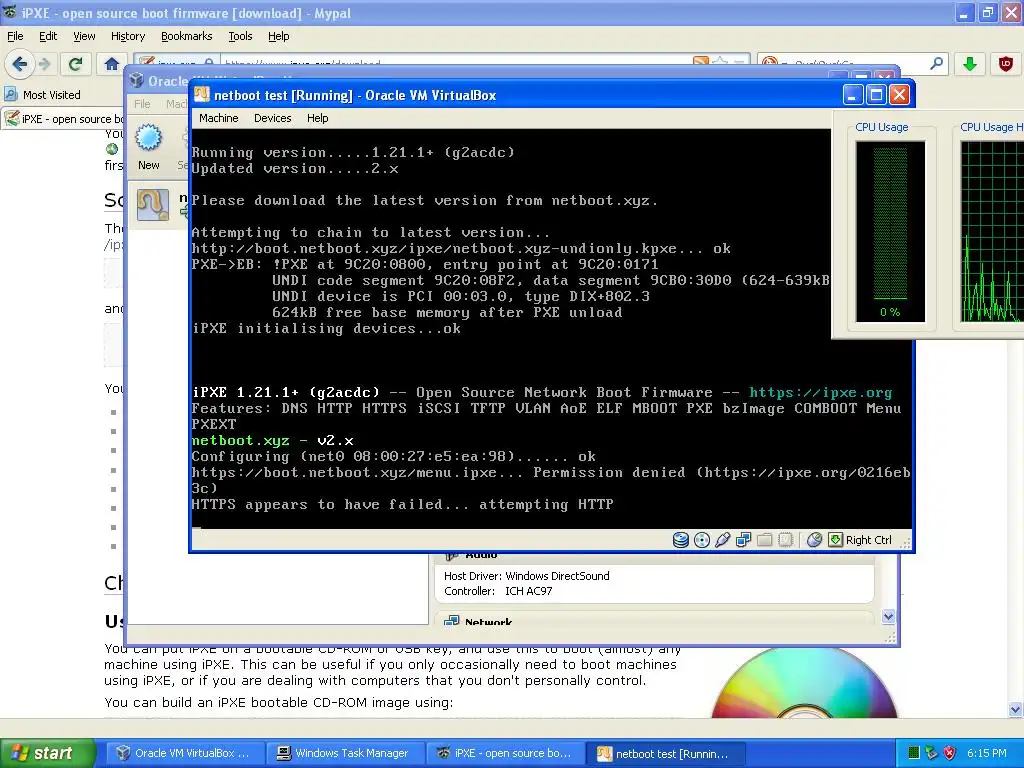The image size is (1024, 768).
Task: Click scroll-down arrow of Mypal page scrollbar
Action: pyautogui.click(x=1016, y=709)
